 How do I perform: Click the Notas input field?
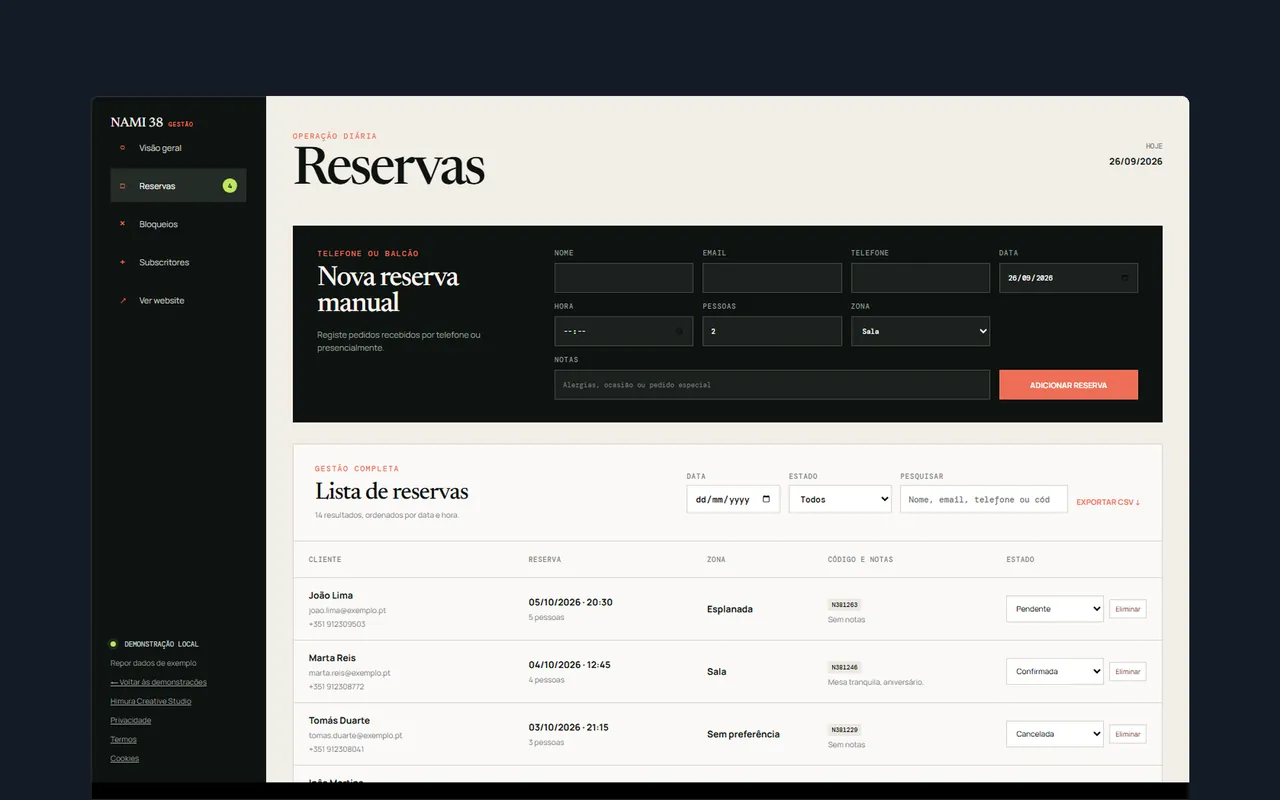click(772, 385)
